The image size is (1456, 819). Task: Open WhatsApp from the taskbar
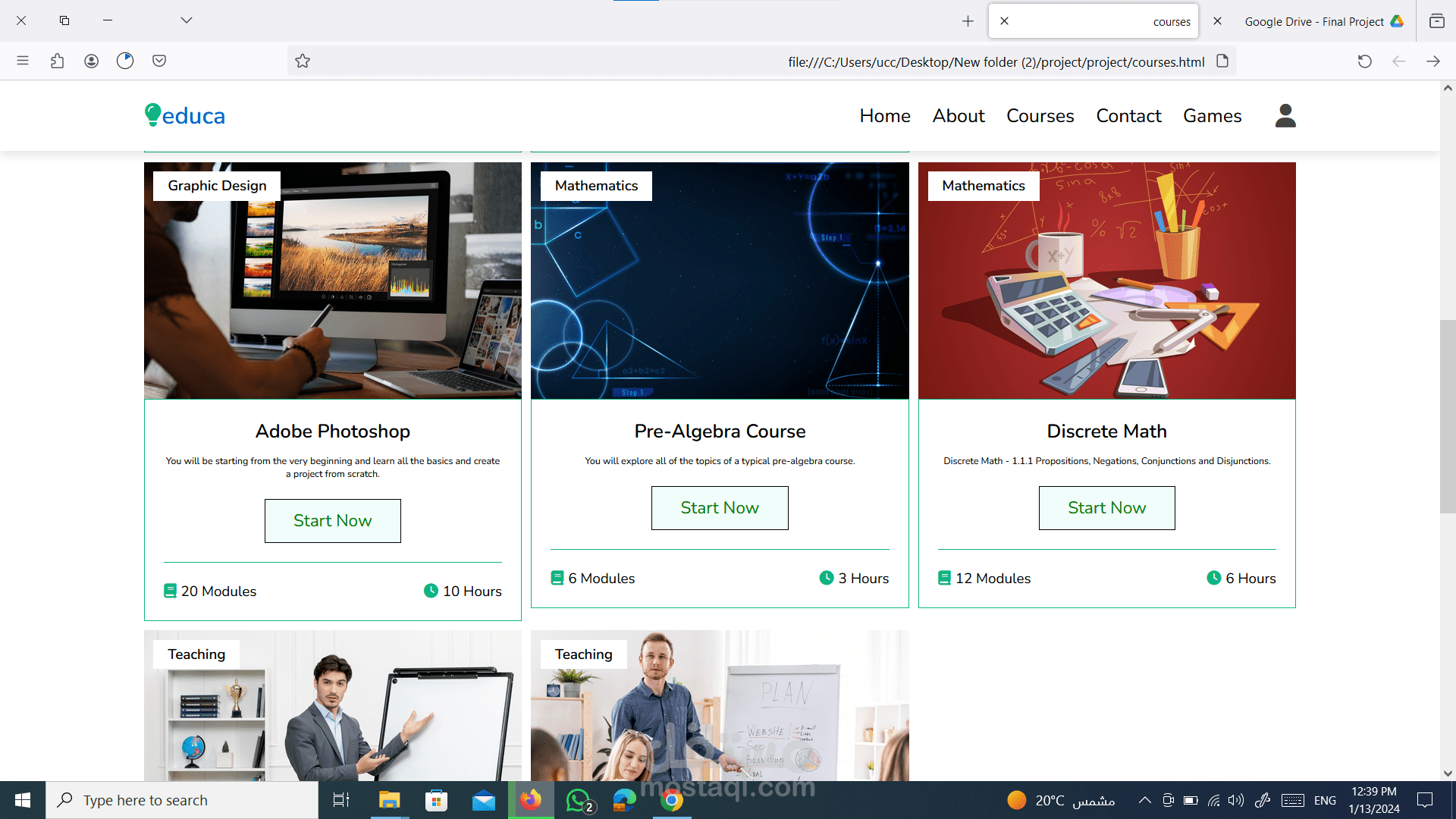pyautogui.click(x=578, y=800)
